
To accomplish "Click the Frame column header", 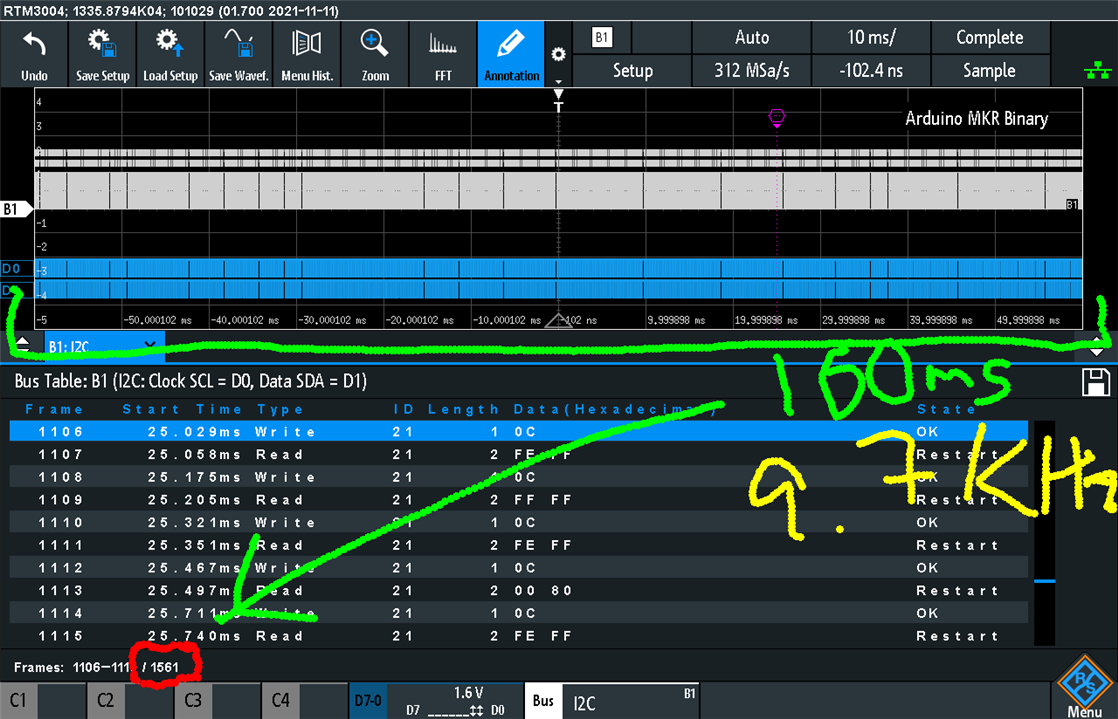I will (54, 409).
